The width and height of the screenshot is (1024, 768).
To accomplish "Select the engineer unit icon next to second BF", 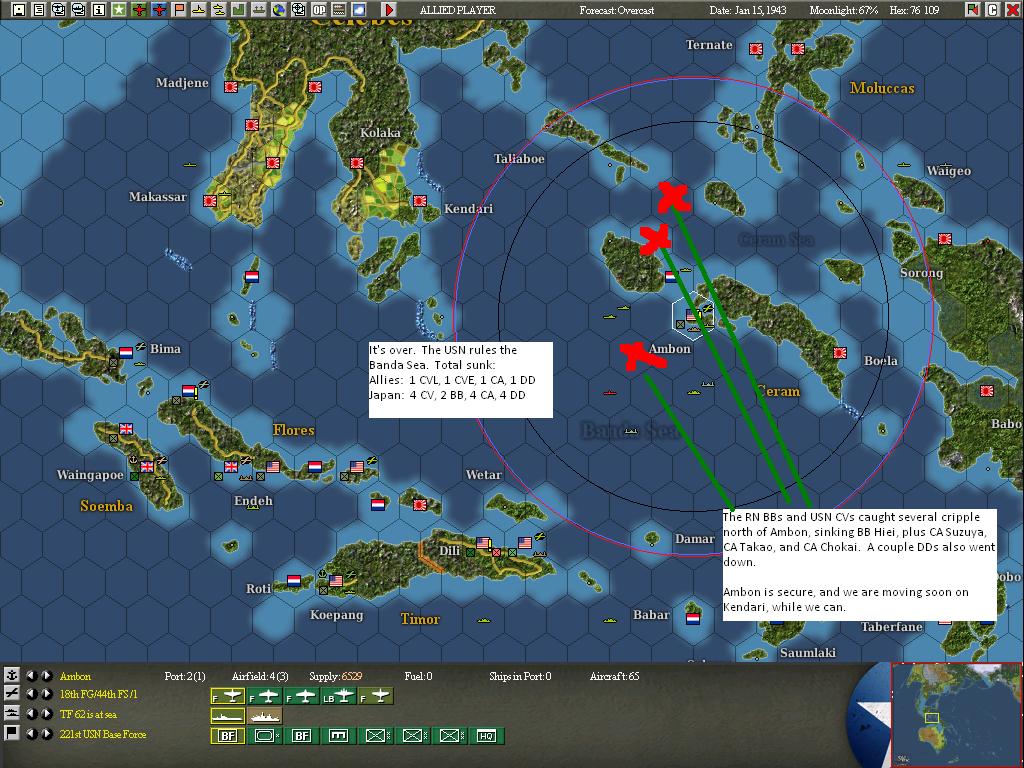I will pyautogui.click(x=338, y=736).
